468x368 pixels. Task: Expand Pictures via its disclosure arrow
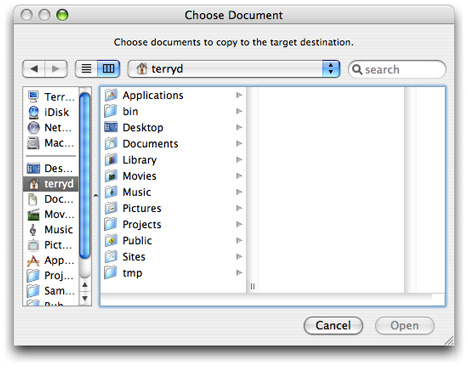tap(239, 208)
